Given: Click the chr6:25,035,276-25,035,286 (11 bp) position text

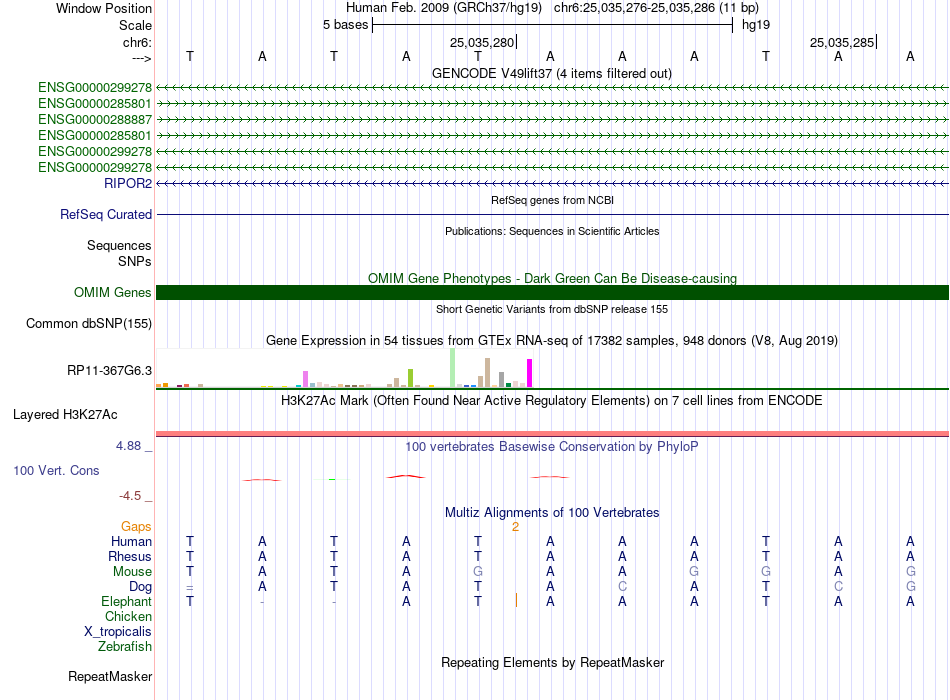Looking at the screenshot, I should point(656,8).
